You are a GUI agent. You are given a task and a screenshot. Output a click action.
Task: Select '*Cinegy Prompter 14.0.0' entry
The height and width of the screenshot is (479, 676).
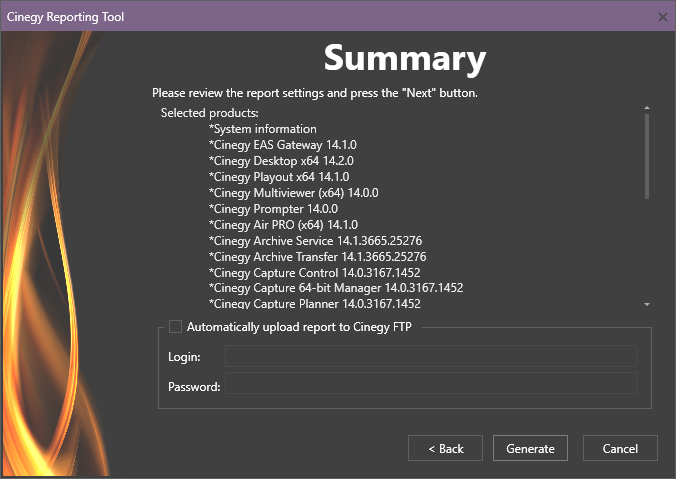tap(273, 209)
